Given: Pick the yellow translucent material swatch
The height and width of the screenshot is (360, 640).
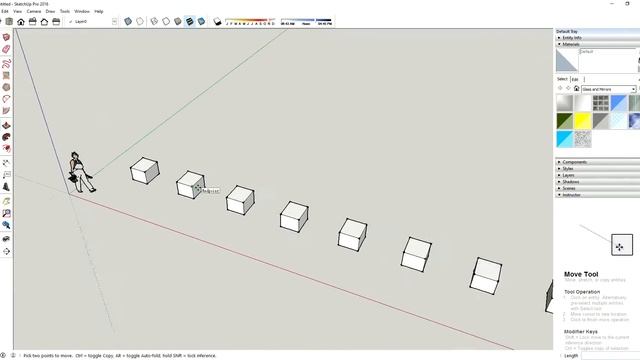Looking at the screenshot, I should [582, 121].
